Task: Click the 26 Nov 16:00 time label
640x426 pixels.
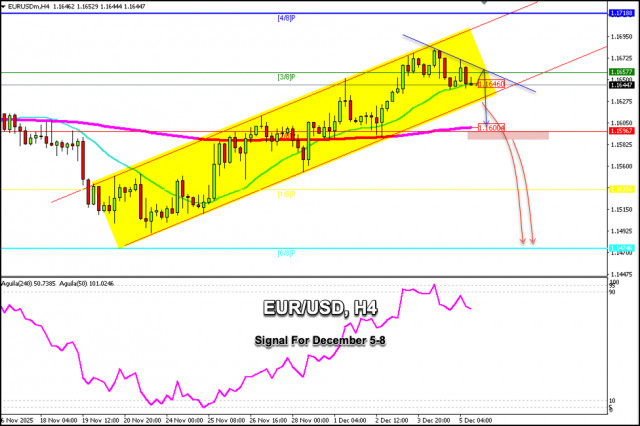Action: point(268,420)
